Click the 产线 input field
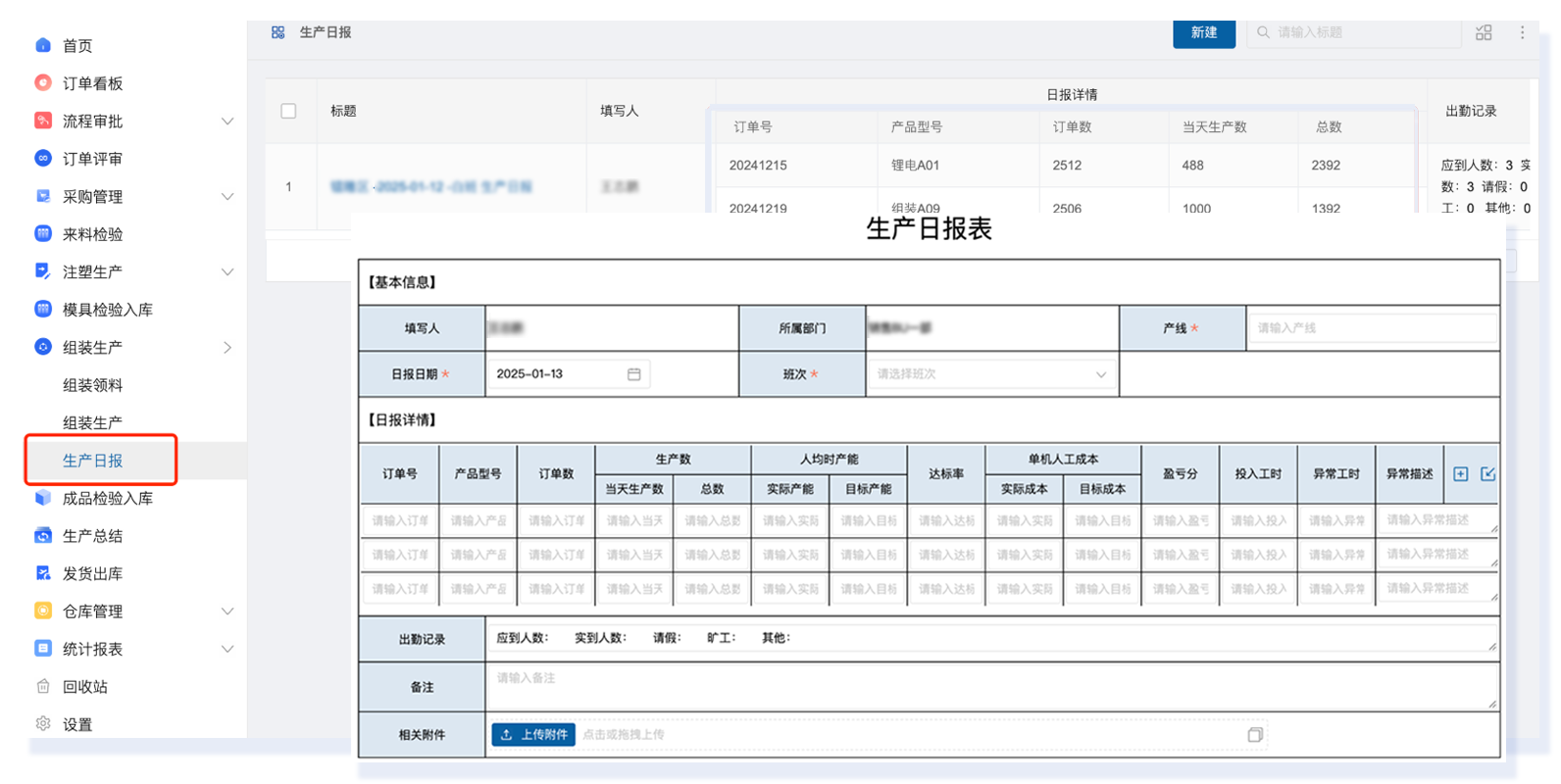The image size is (1561, 784). 1373,328
